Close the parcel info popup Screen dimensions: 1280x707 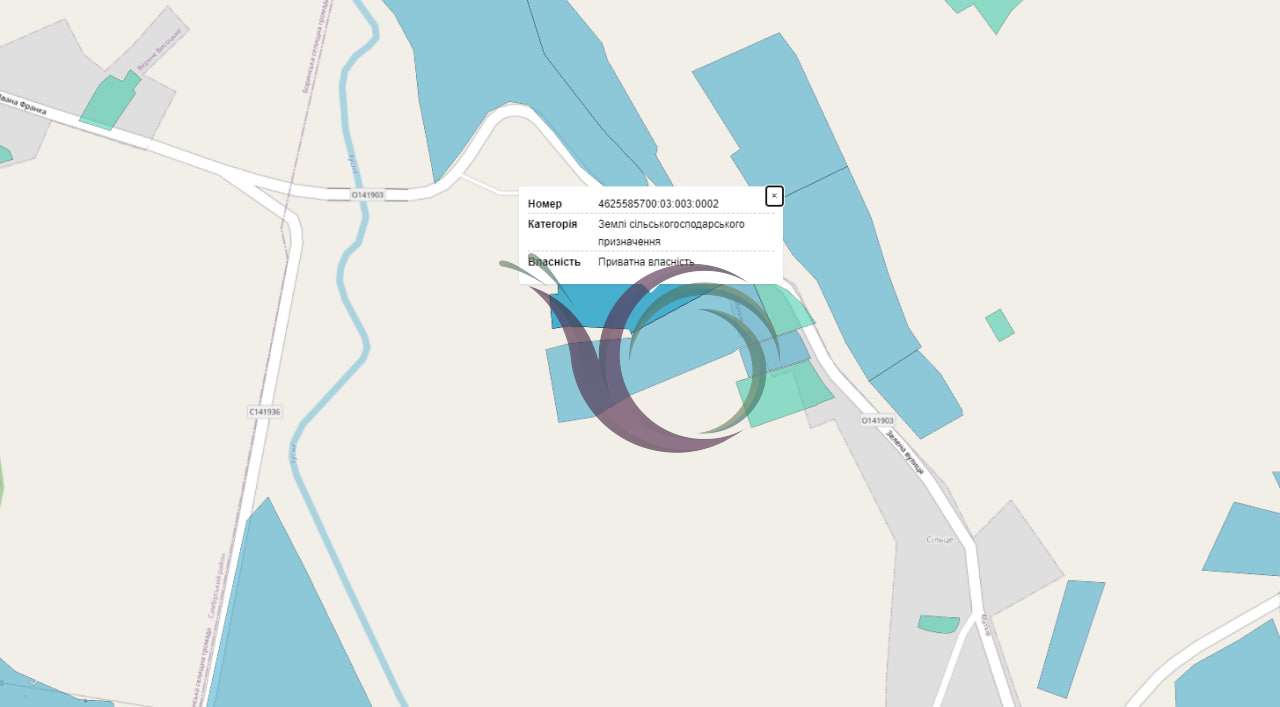point(774,196)
